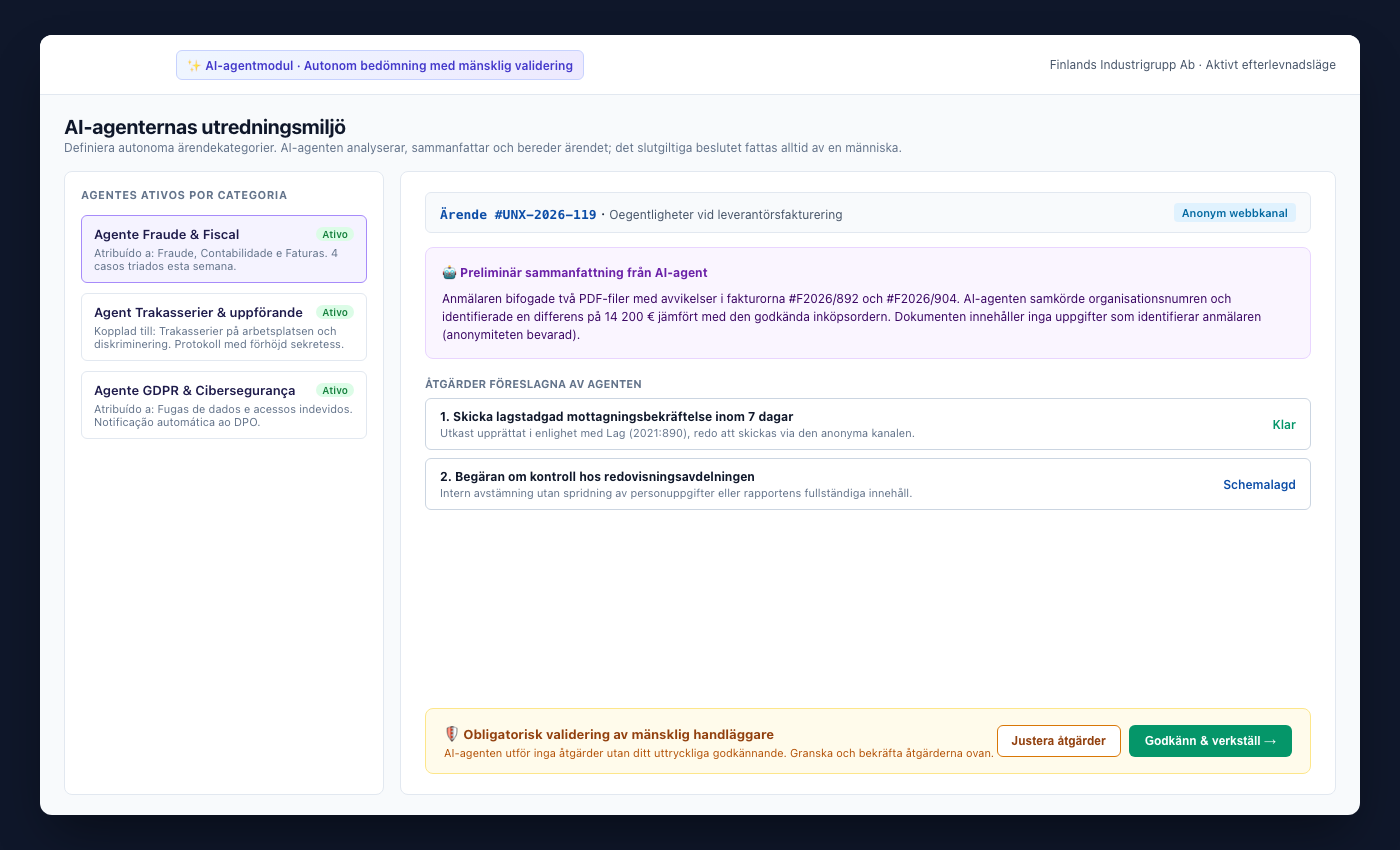The width and height of the screenshot is (1400, 850).
Task: Click the Klar status label
Action: coord(1284,425)
